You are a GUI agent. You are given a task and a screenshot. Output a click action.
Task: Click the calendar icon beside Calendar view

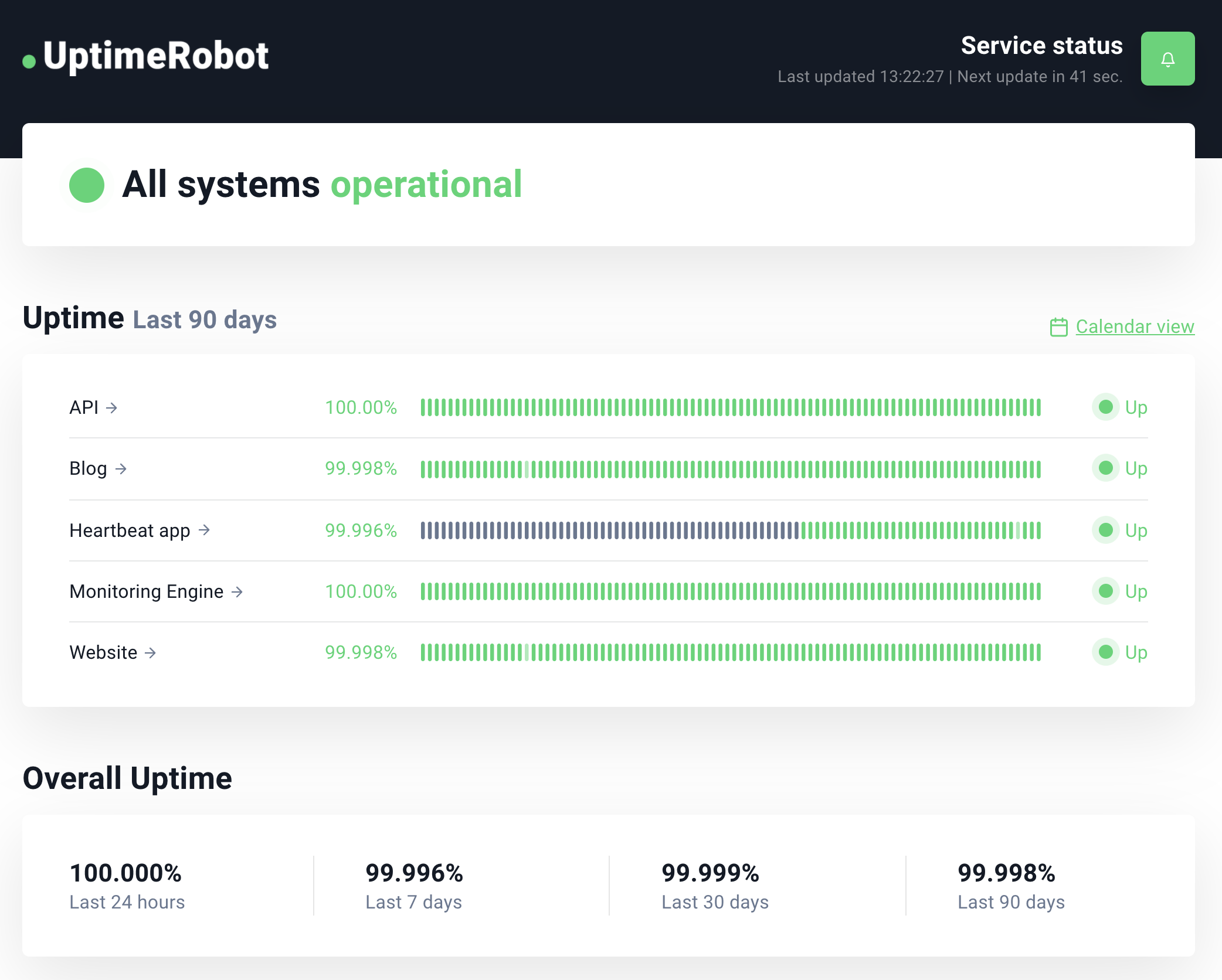point(1058,327)
